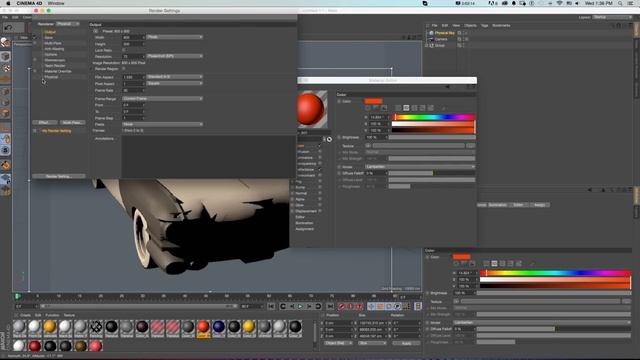Open macOS Spotlight search icon
Image resolution: width=640 pixels, height=360 pixels.
click(620, 3)
